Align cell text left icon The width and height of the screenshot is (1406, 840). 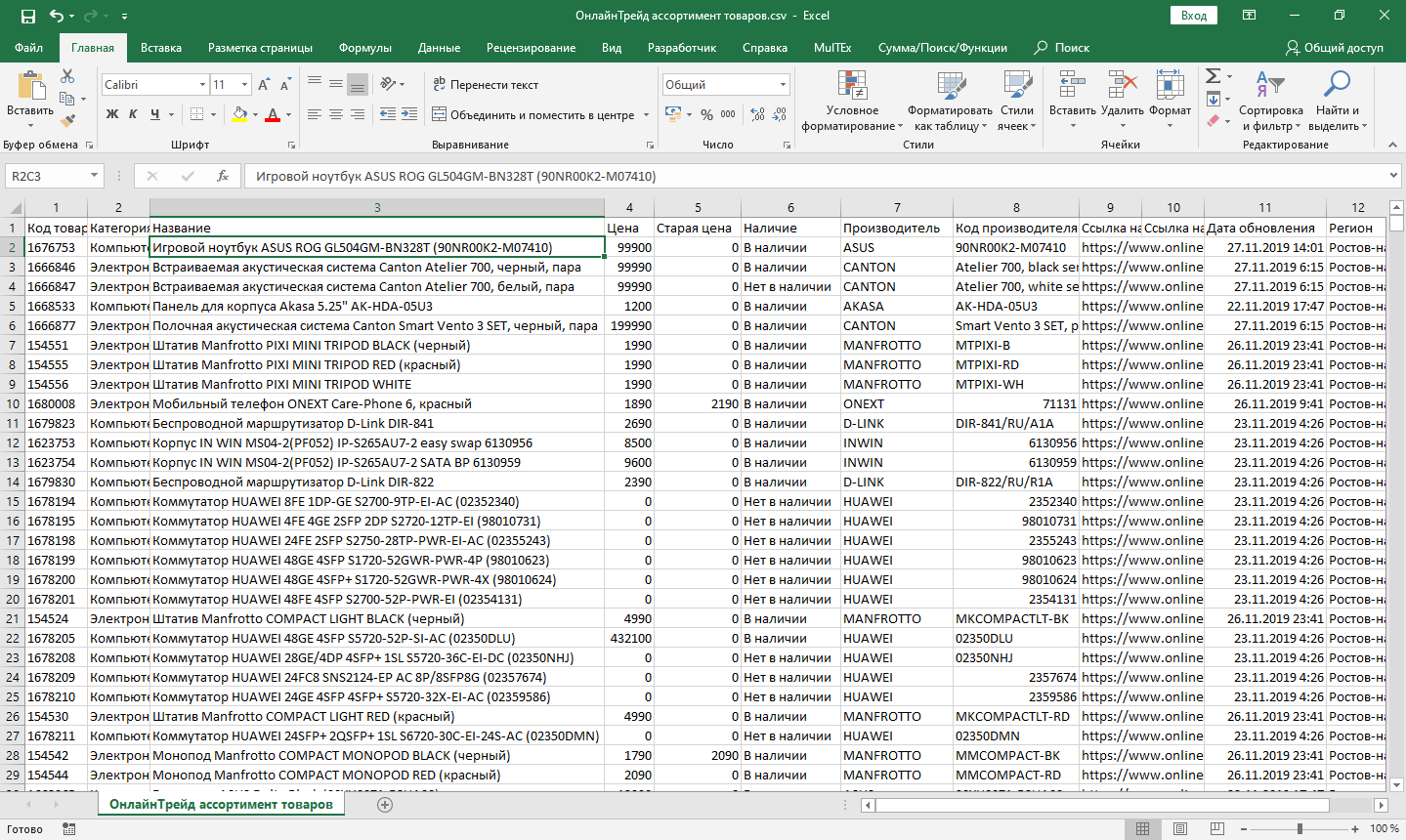(315, 114)
